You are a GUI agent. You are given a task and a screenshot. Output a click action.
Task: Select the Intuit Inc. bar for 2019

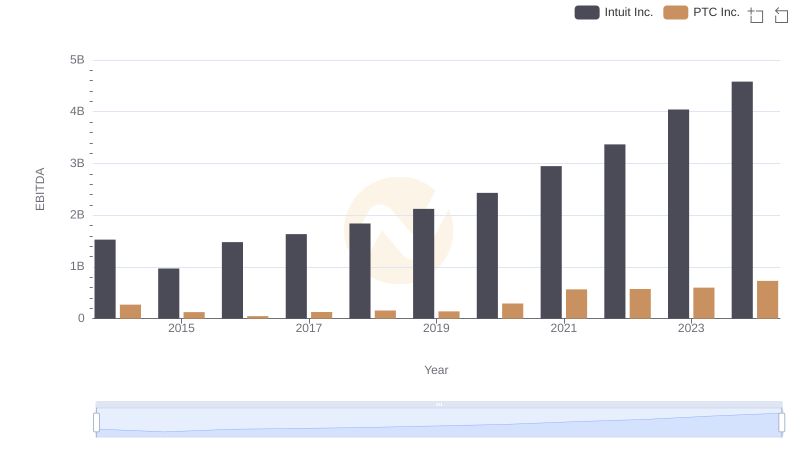(423, 264)
